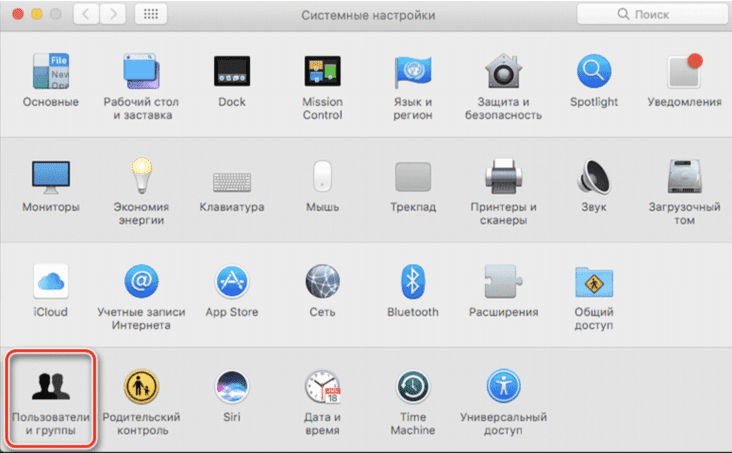732x453 pixels.
Task: Go back with the left arrow button
Action: click(86, 14)
